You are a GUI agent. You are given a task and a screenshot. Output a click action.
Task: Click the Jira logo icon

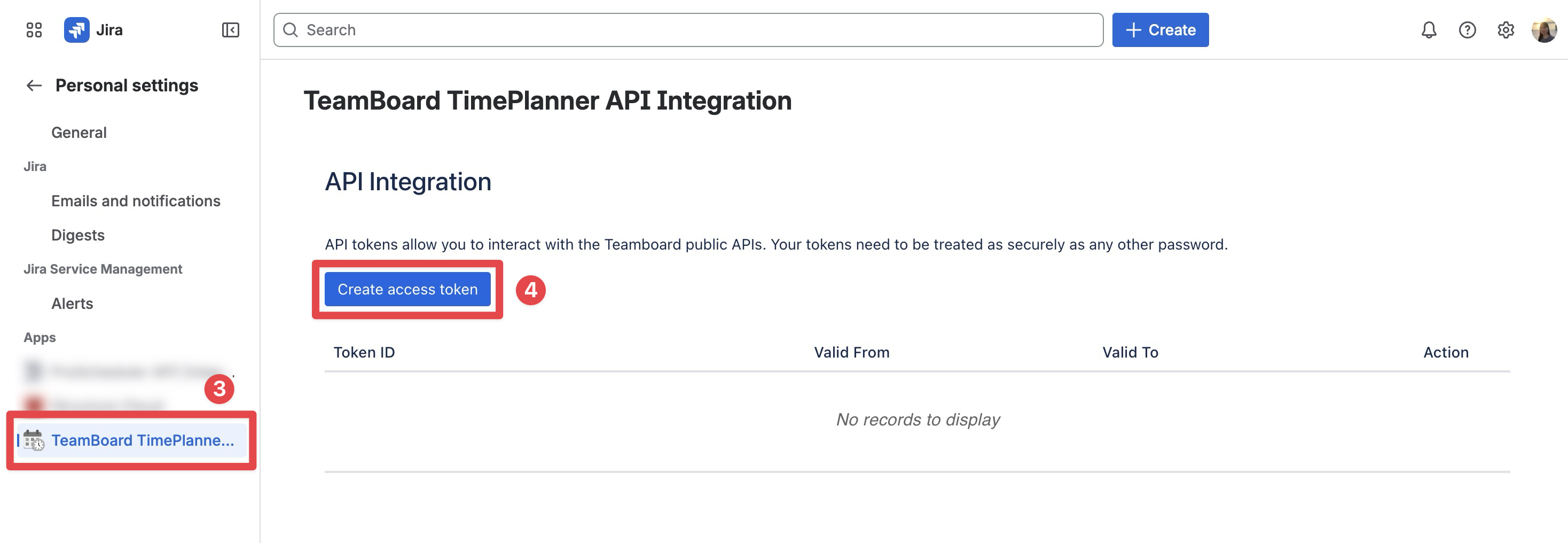(x=77, y=30)
